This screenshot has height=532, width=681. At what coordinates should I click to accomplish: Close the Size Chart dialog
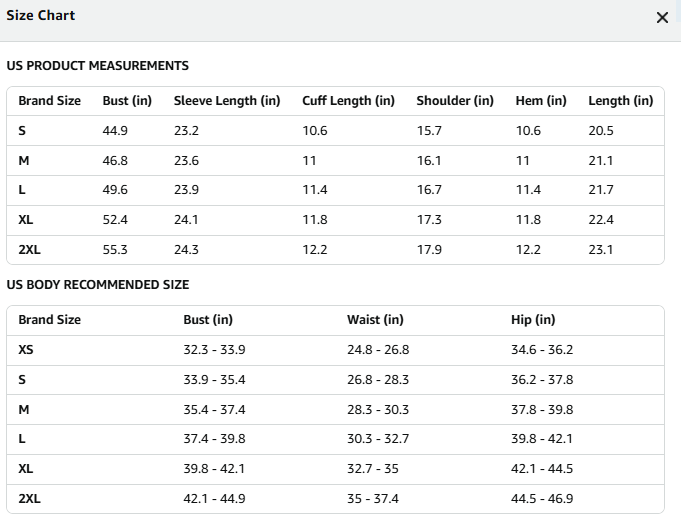662,18
